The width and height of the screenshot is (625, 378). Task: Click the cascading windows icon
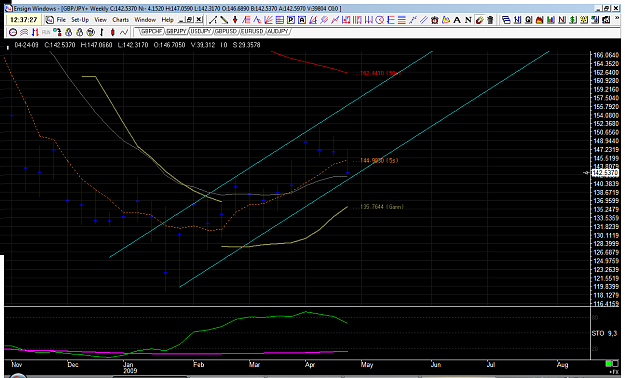506,20
